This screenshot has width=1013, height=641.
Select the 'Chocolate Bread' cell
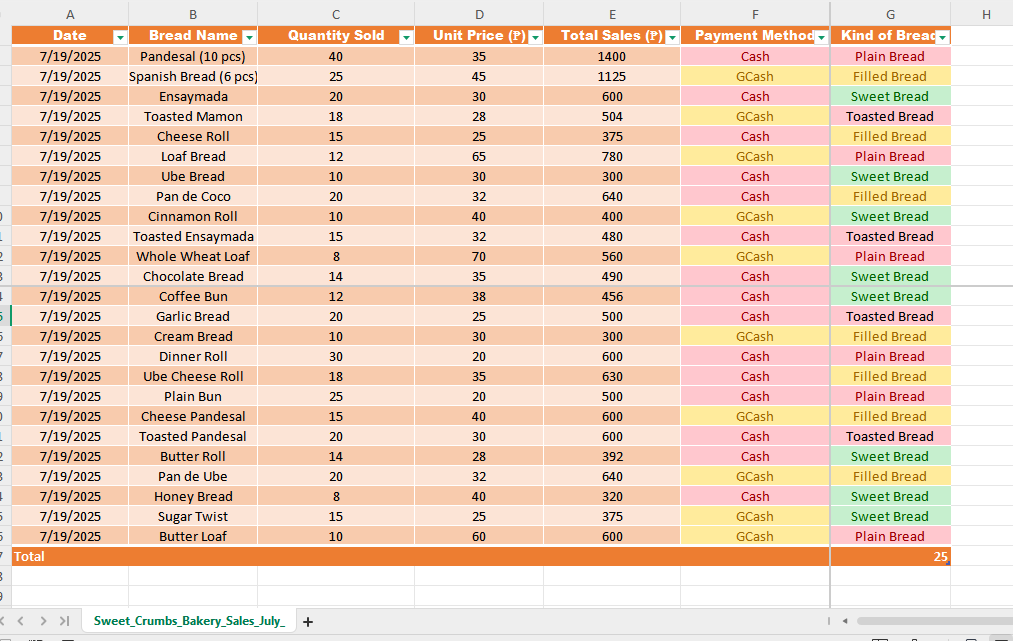point(193,277)
